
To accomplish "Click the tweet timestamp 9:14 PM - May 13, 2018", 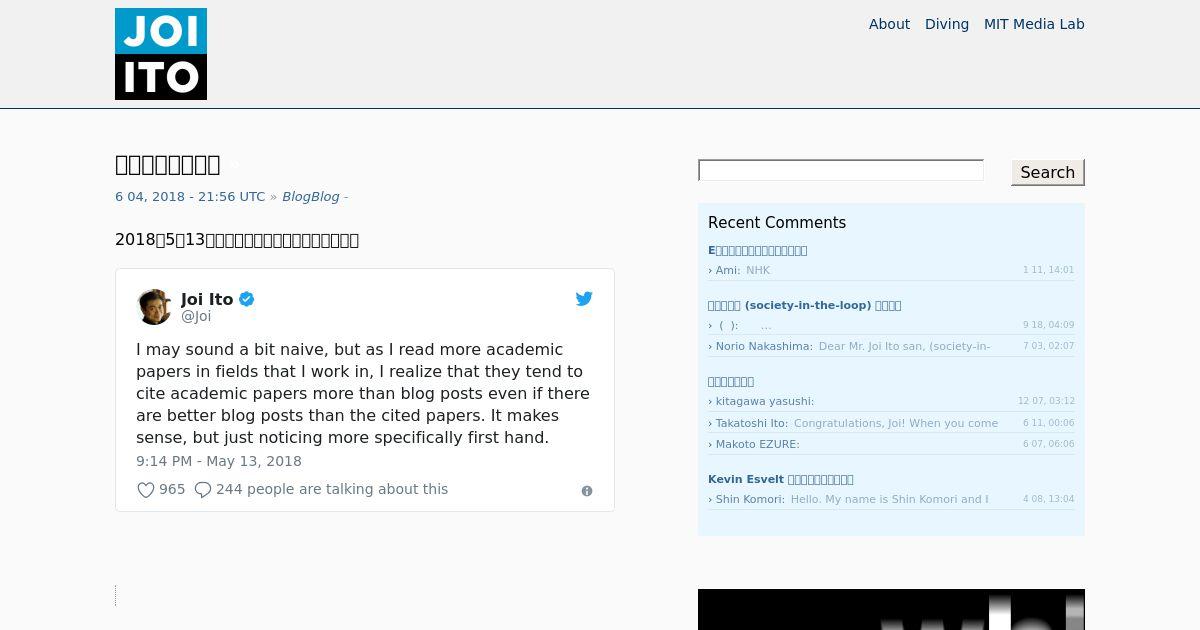I will click(x=219, y=461).
